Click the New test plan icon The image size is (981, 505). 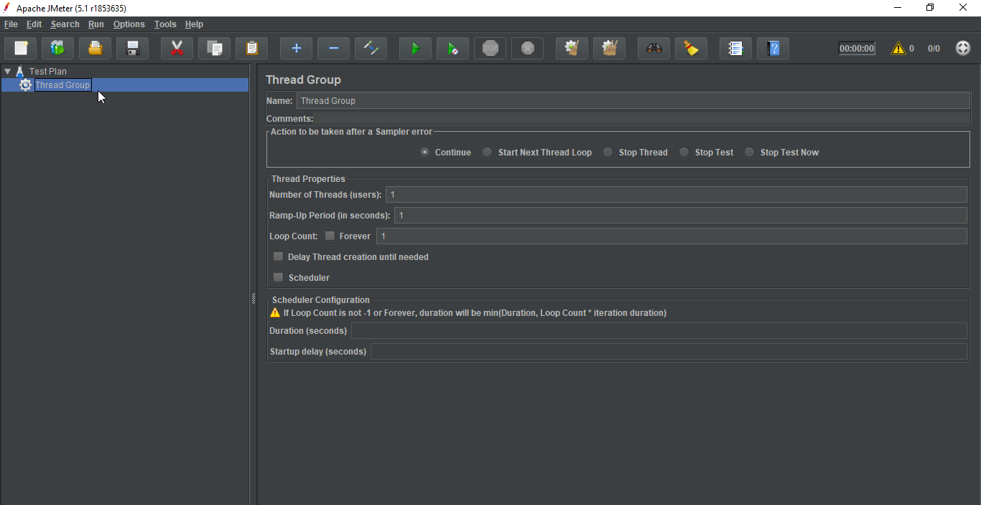(21, 48)
